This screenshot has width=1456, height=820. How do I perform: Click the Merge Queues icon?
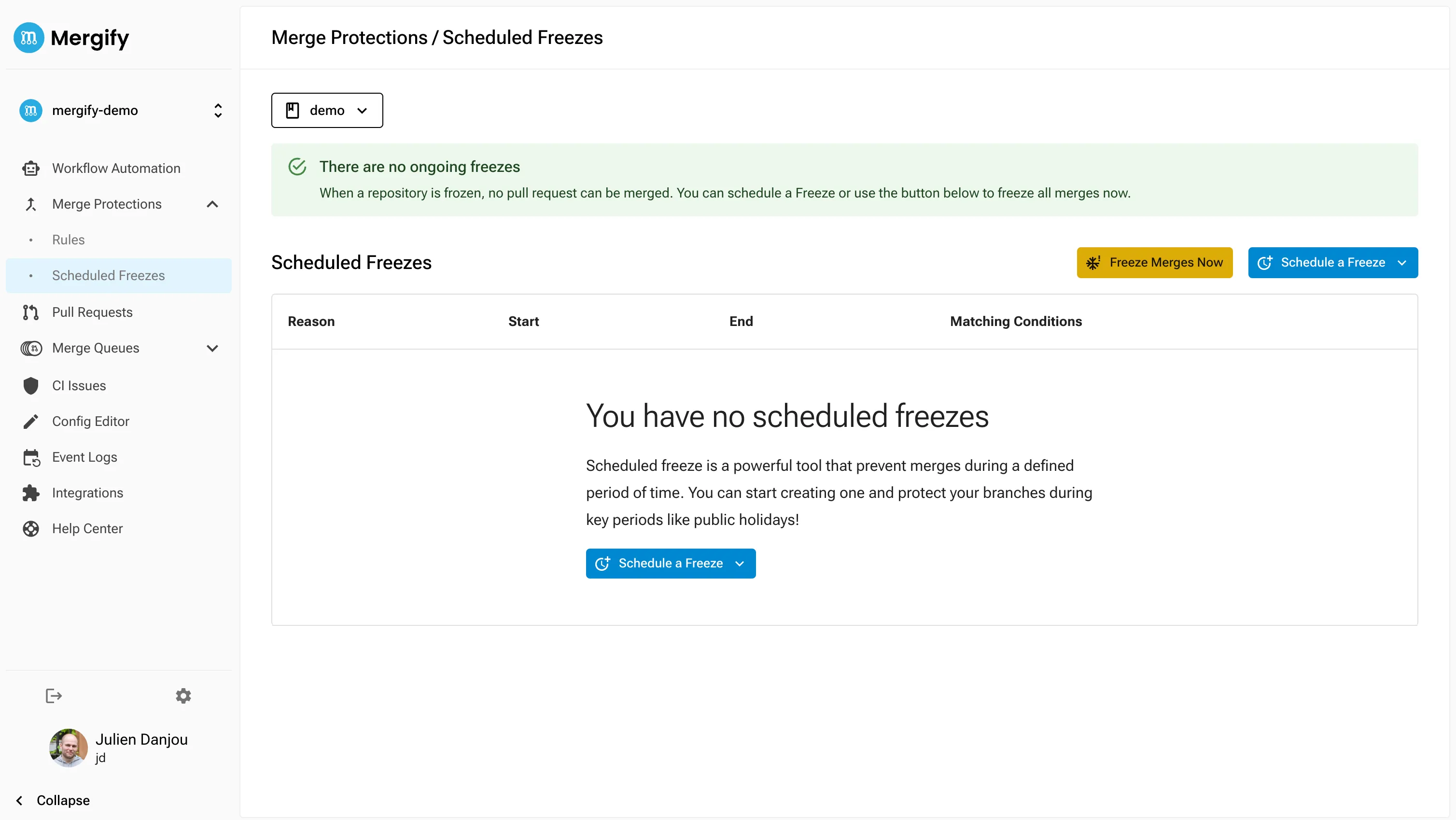point(31,348)
